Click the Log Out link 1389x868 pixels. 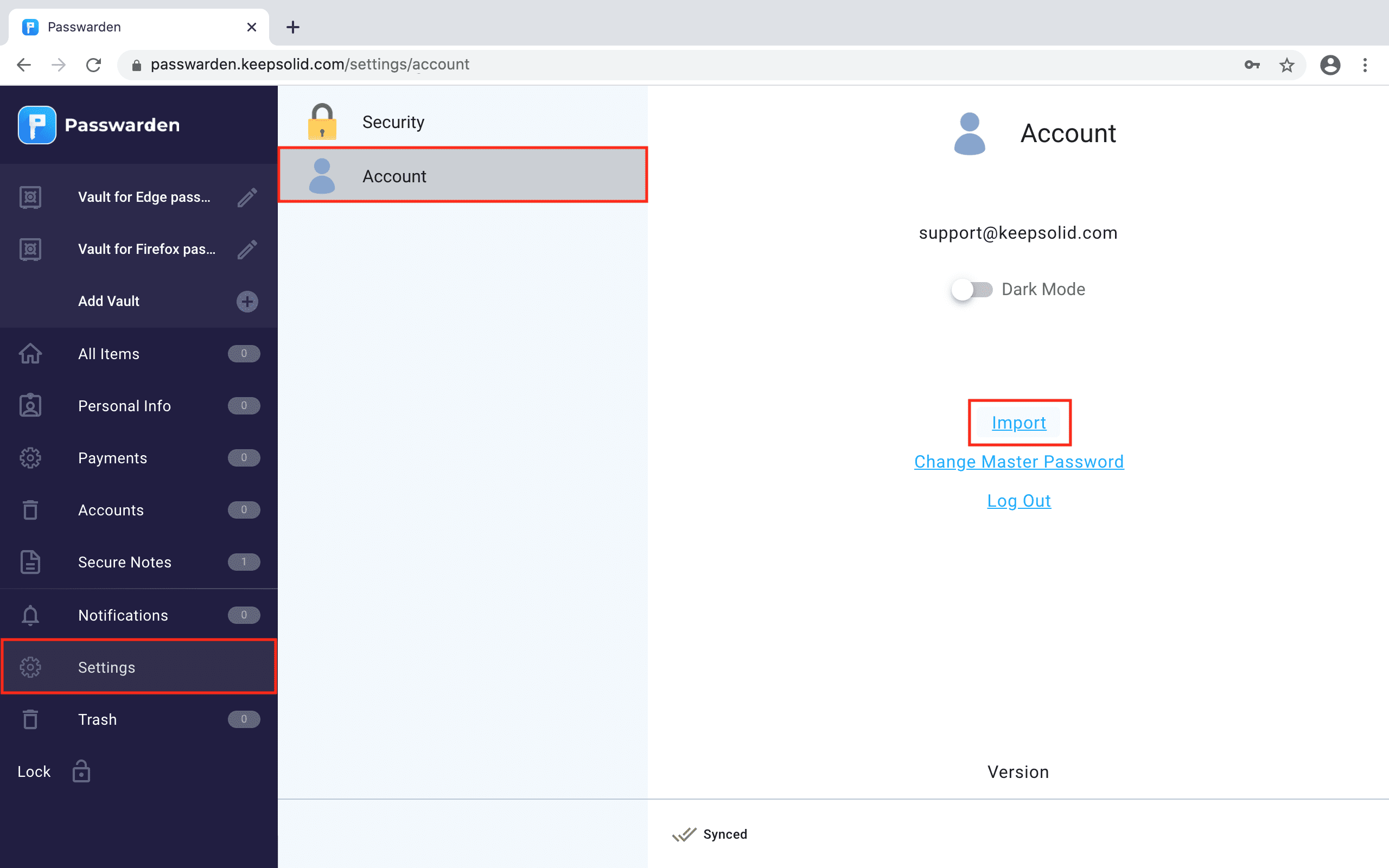coord(1018,500)
